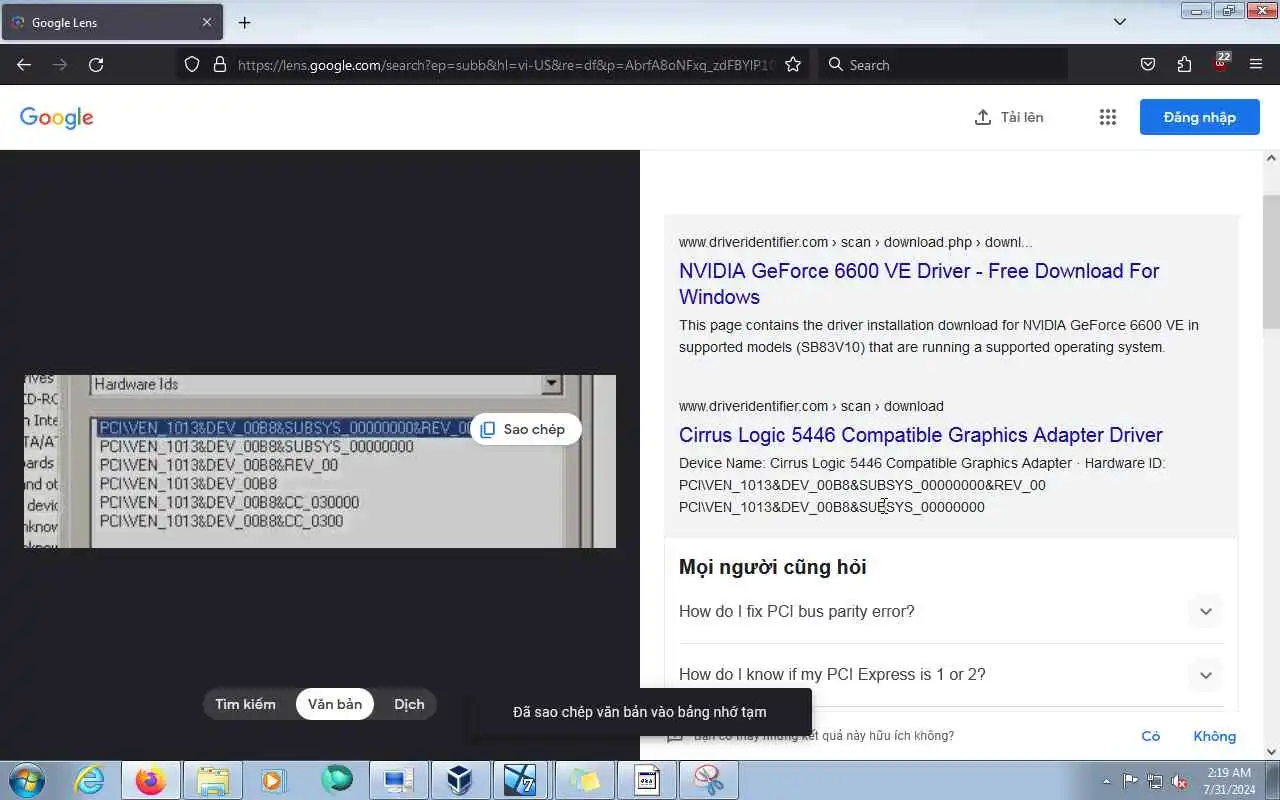This screenshot has width=1280, height=800.
Task: Click the "Mọi người cũng hỏi" heading
Action: pos(772,567)
